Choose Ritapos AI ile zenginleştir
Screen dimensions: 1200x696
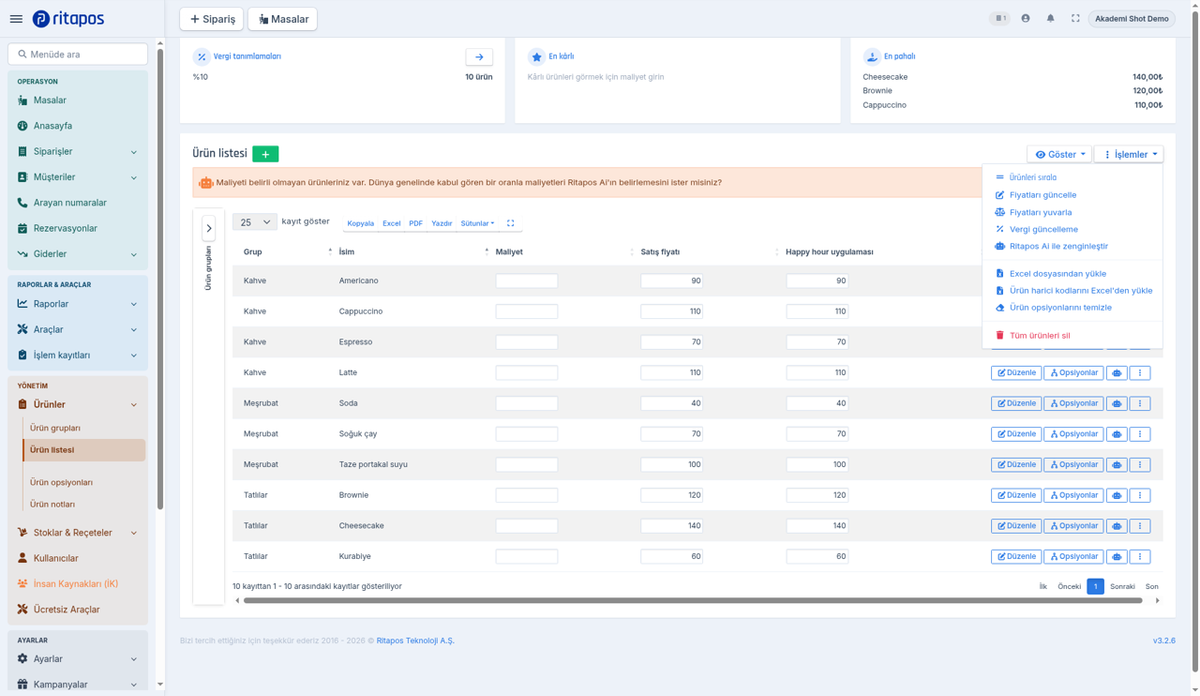(1058, 246)
